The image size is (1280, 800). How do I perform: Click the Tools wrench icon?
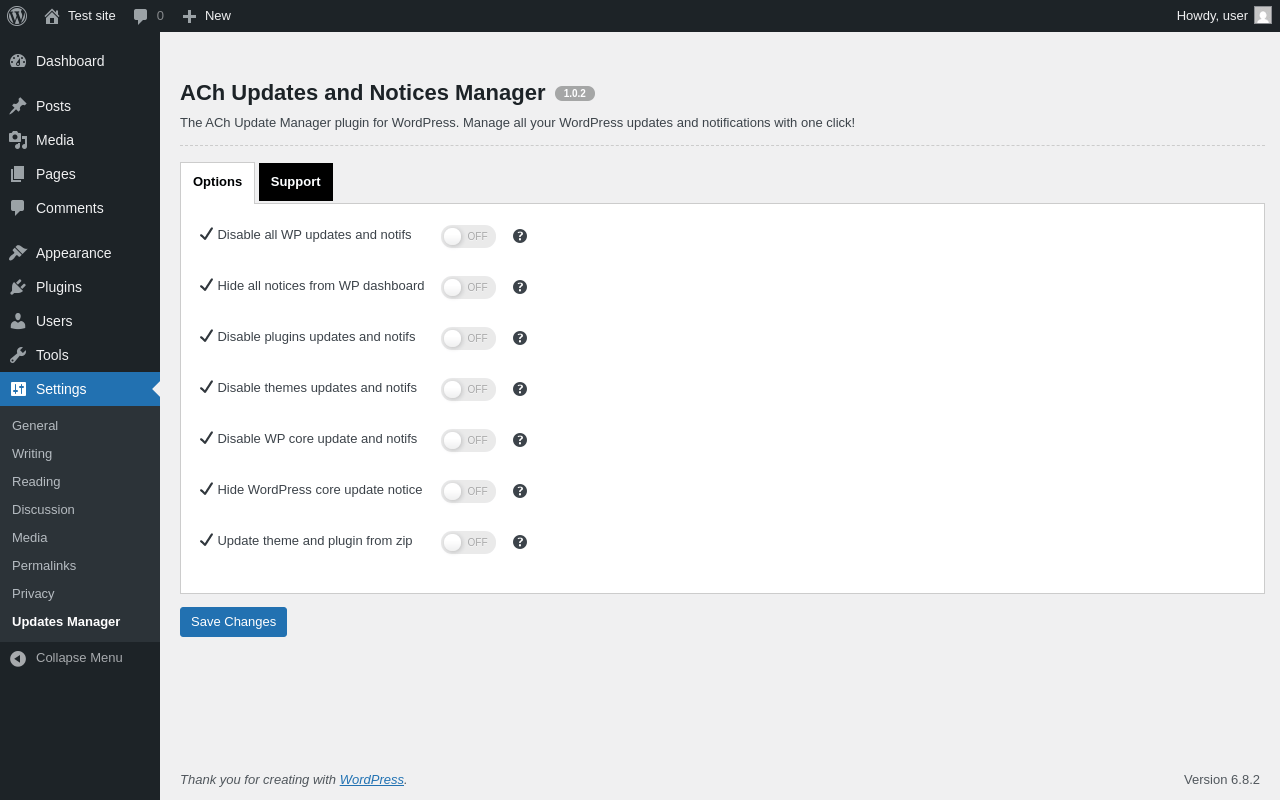click(x=18, y=355)
